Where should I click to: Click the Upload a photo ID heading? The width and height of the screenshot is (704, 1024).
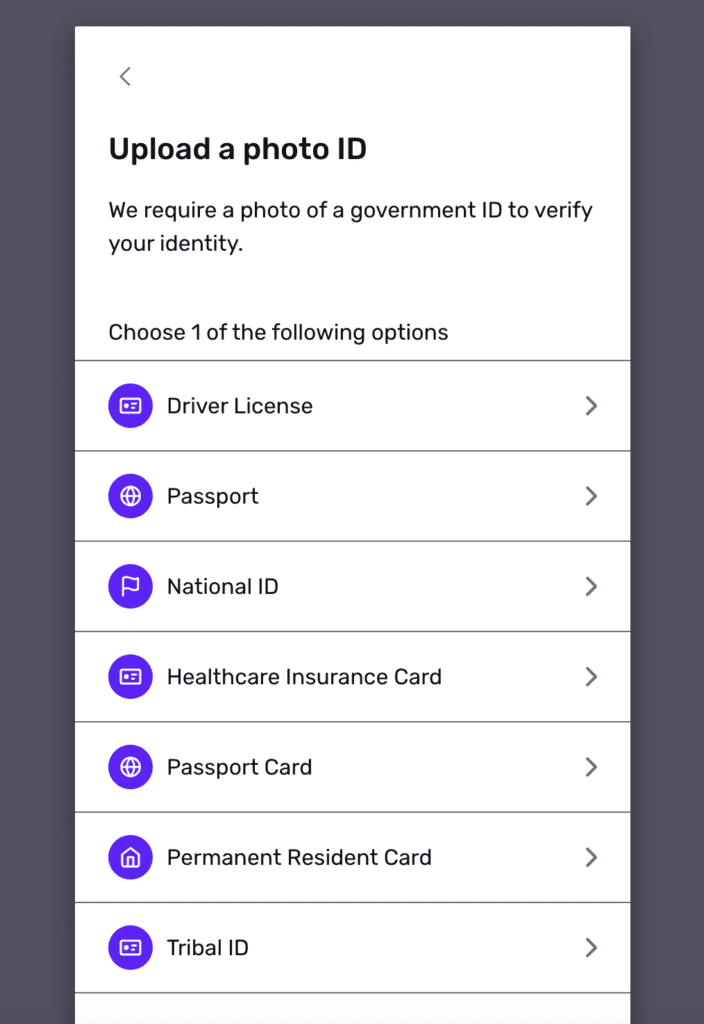click(237, 148)
